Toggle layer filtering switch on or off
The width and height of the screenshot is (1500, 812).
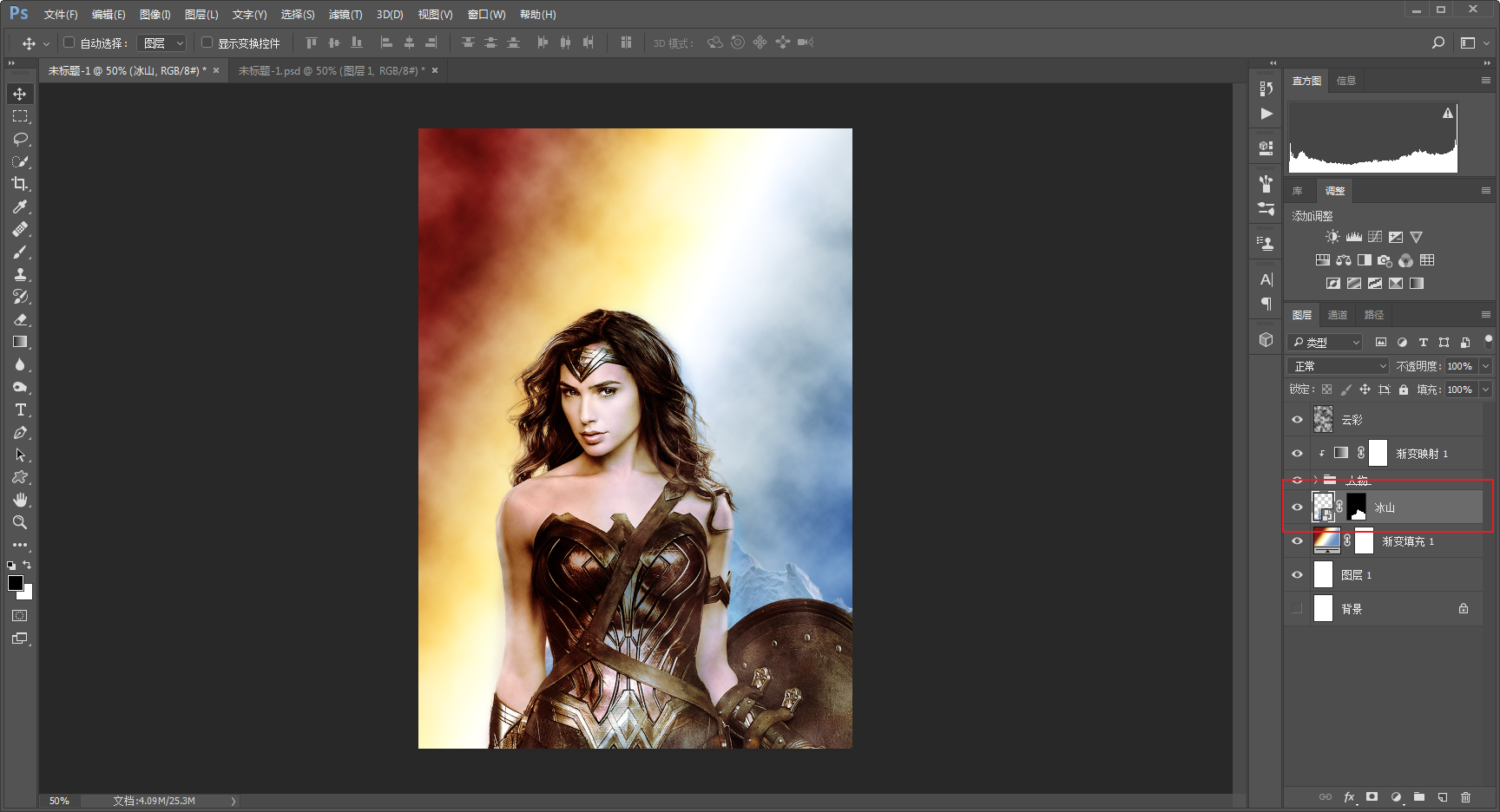click(1488, 341)
